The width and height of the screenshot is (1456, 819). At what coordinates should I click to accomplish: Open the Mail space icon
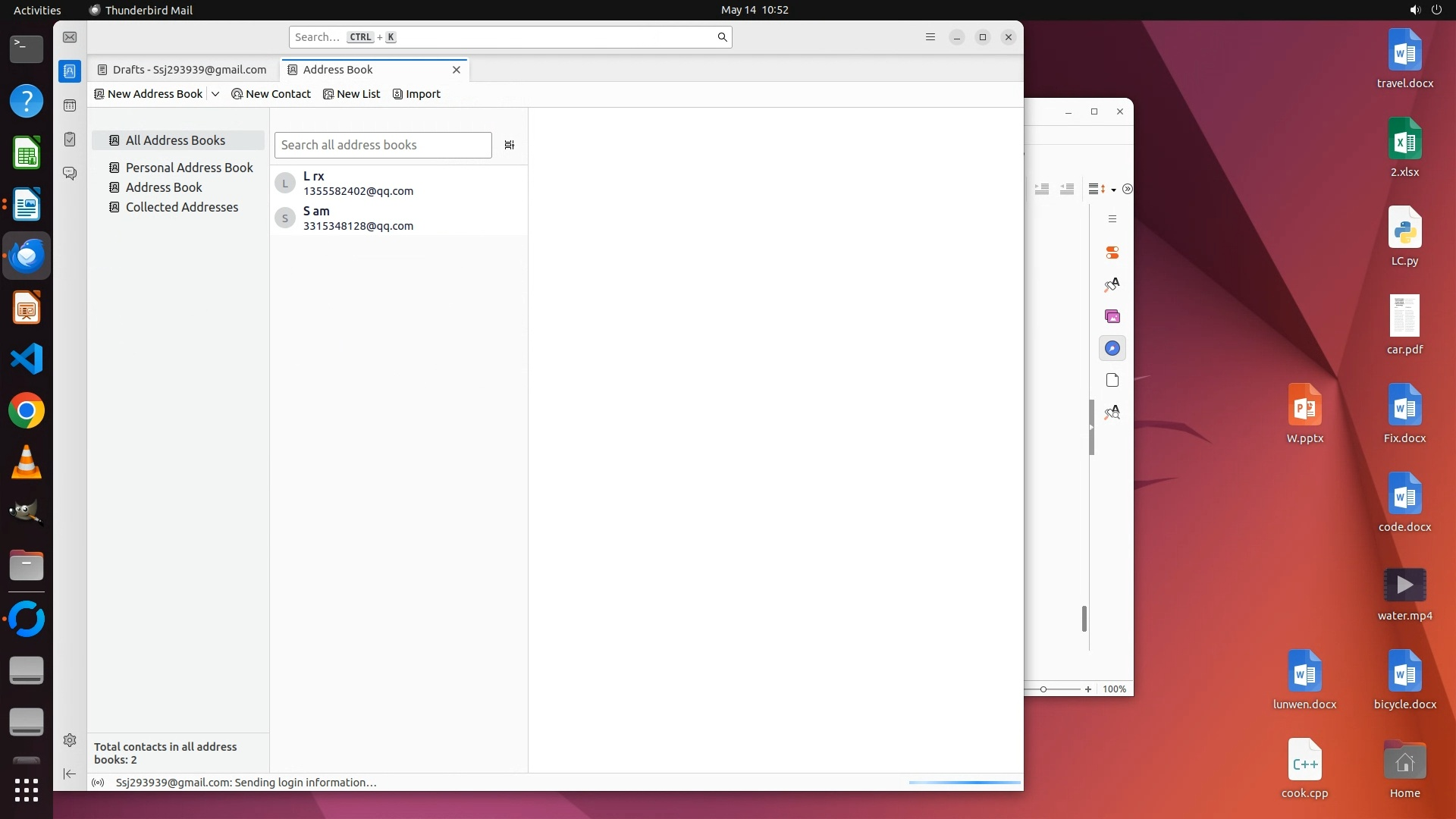[70, 37]
